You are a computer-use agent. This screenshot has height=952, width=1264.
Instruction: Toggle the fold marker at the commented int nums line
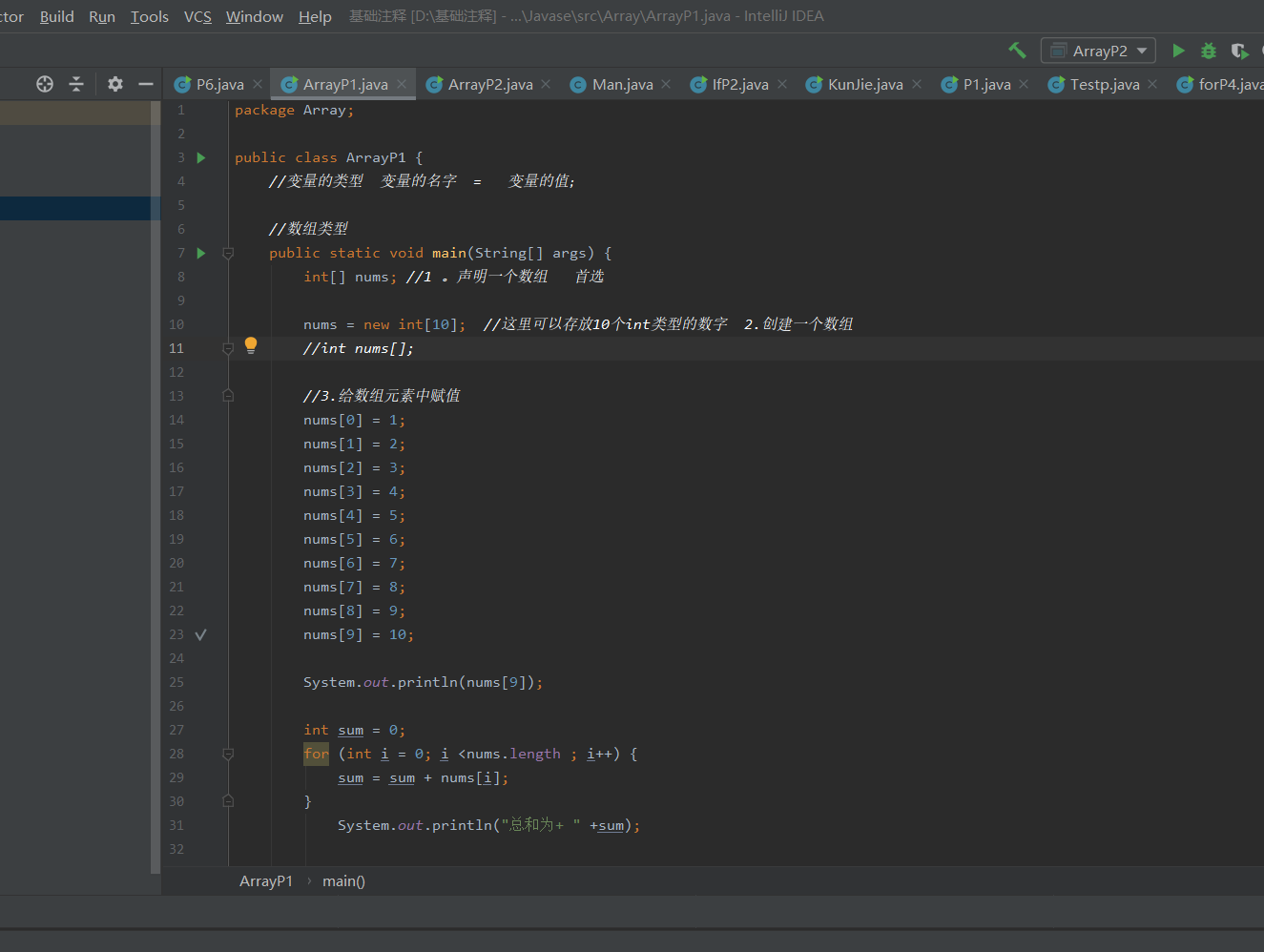pos(228,348)
